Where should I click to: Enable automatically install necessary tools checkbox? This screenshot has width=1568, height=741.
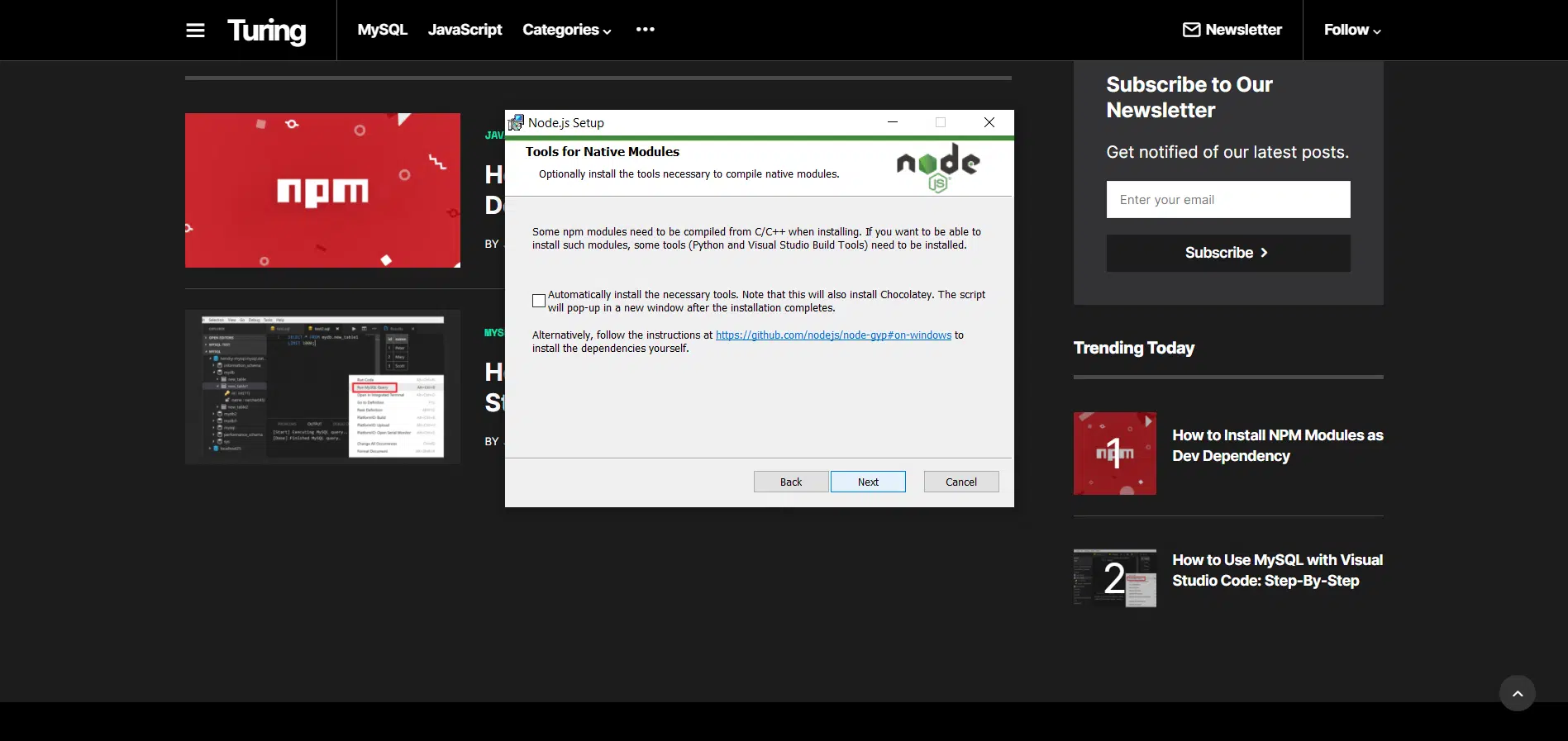539,301
